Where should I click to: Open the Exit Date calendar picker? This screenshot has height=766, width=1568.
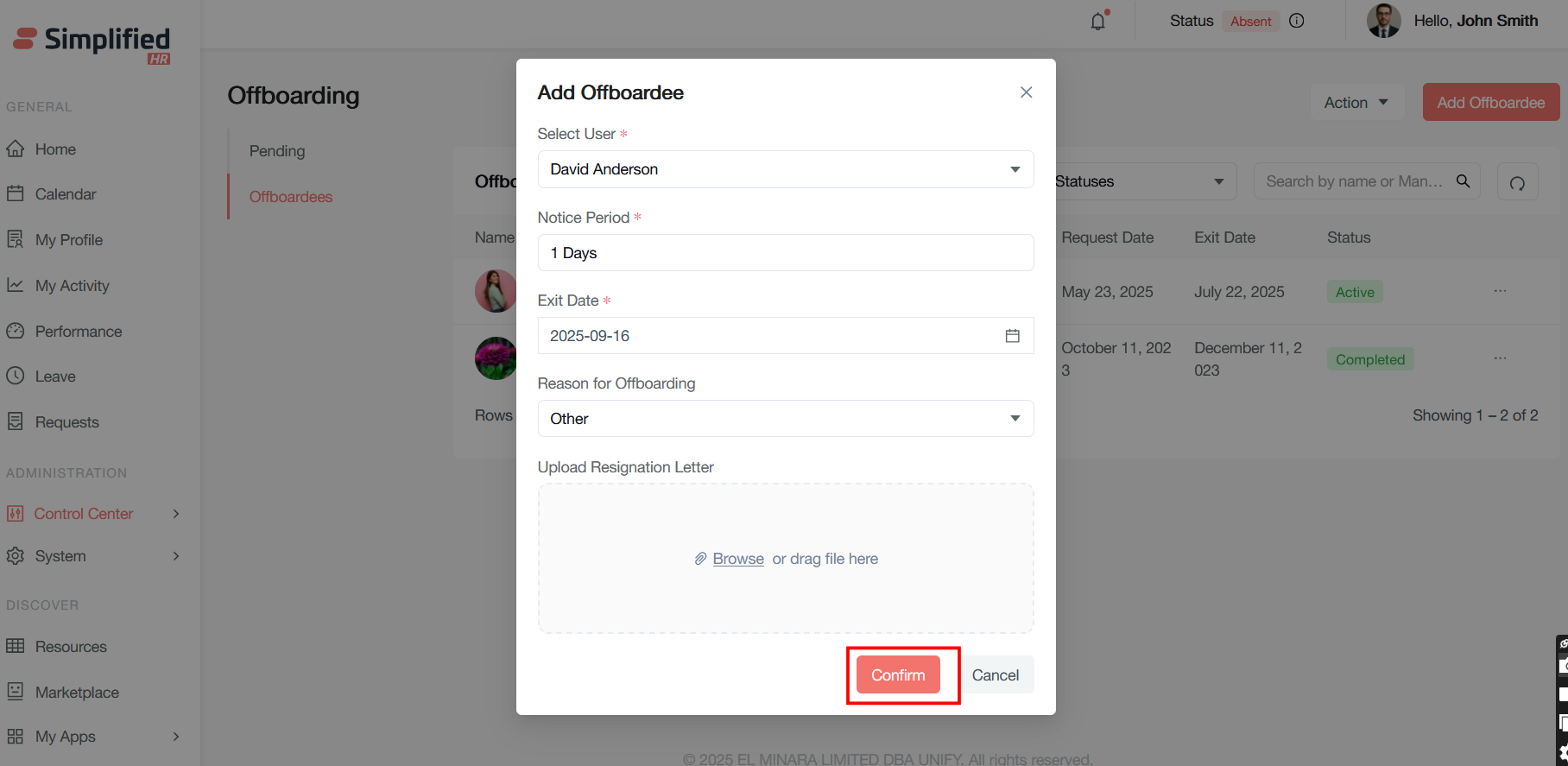click(1012, 336)
